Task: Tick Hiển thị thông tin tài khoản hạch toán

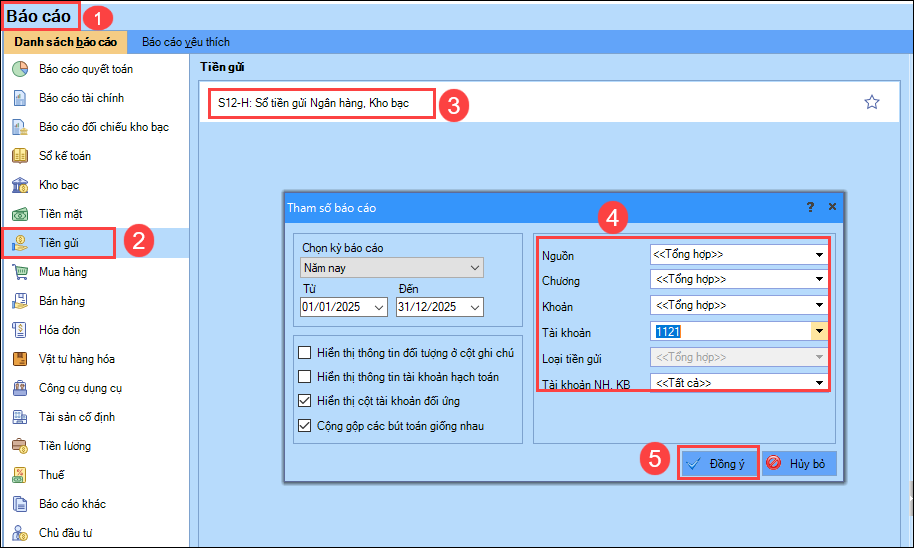Action: tap(305, 377)
